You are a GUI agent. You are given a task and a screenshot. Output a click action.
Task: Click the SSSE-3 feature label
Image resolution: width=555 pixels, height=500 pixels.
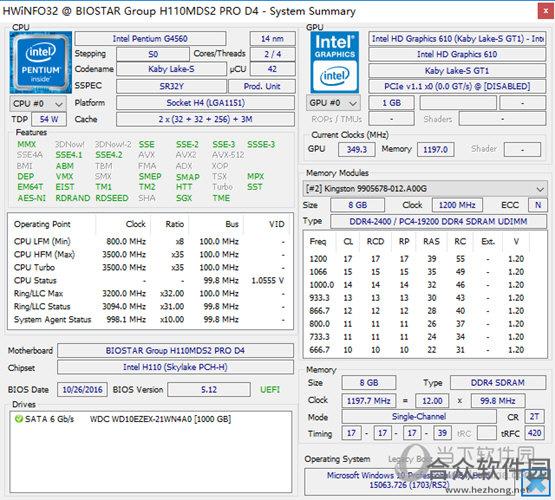261,144
